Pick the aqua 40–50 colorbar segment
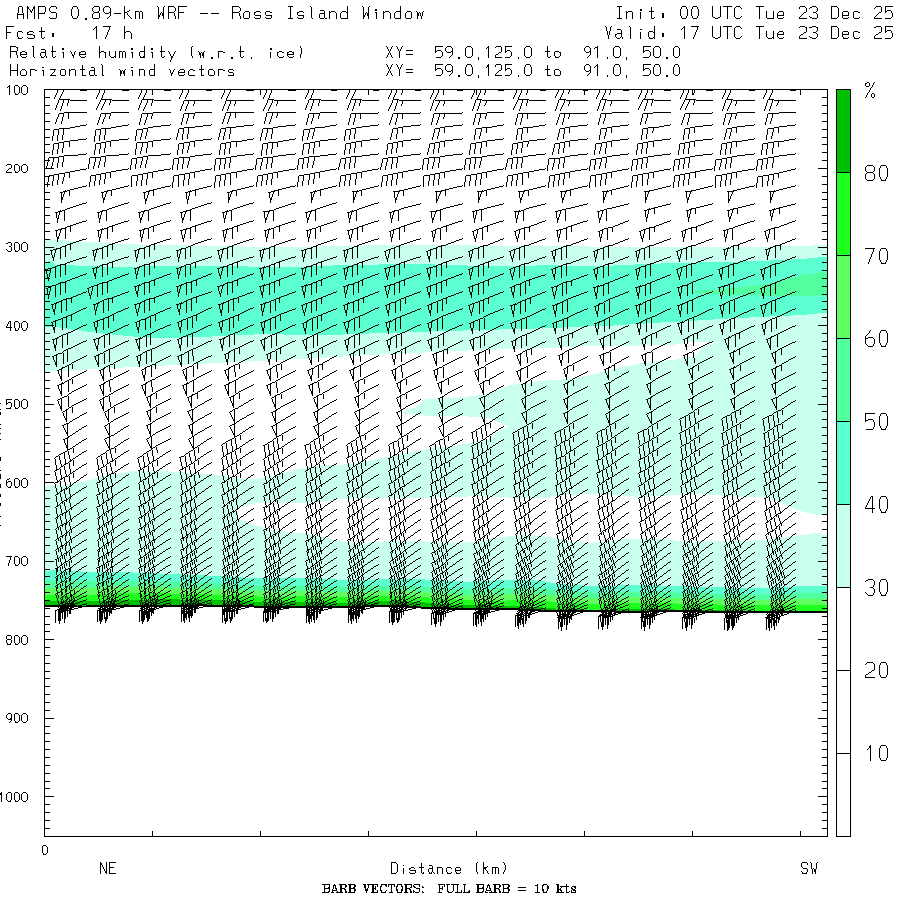Screen dimensions: 900x900 pos(843,462)
